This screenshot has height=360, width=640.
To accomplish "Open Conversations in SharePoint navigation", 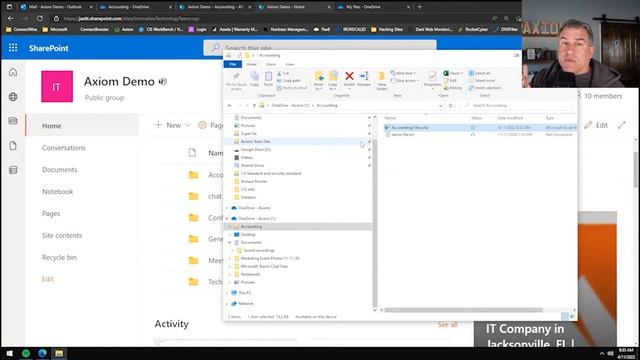I will pos(64,148).
